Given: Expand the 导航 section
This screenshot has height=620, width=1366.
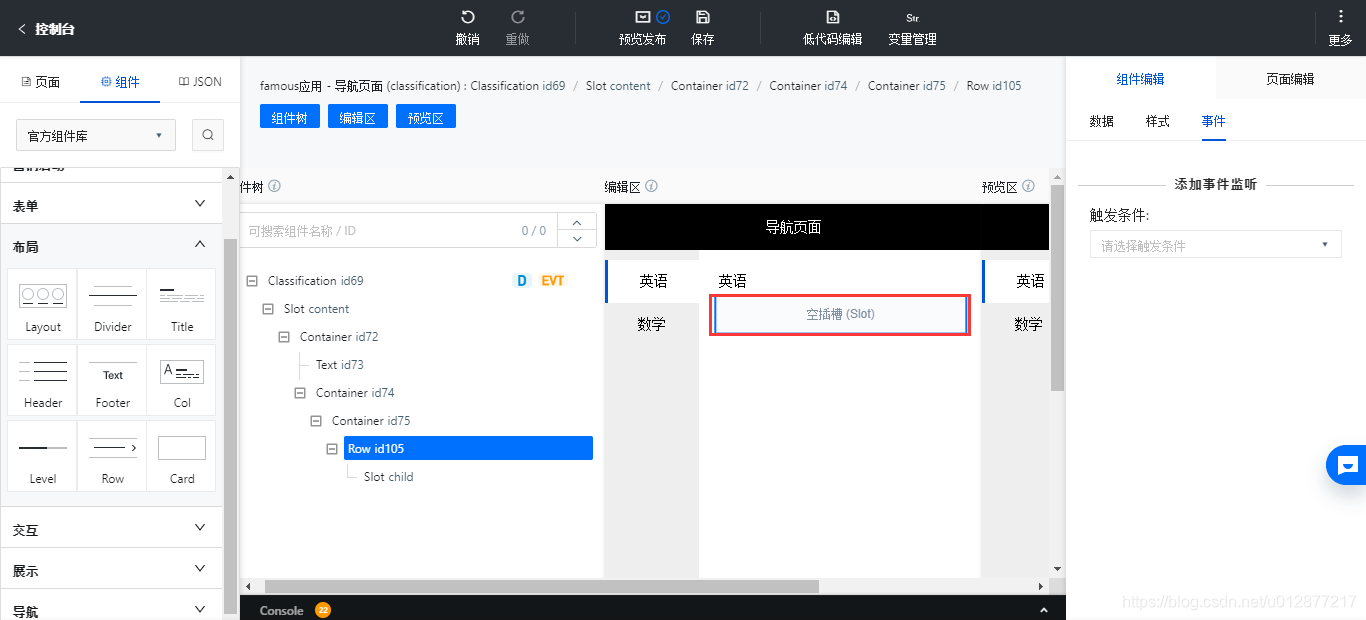Looking at the screenshot, I should click(x=111, y=610).
